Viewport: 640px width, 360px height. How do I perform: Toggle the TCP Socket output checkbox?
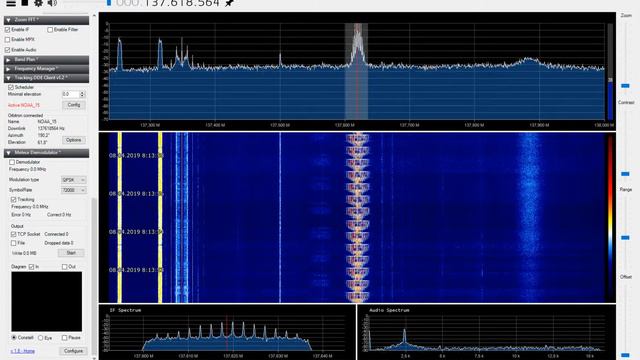click(x=13, y=234)
